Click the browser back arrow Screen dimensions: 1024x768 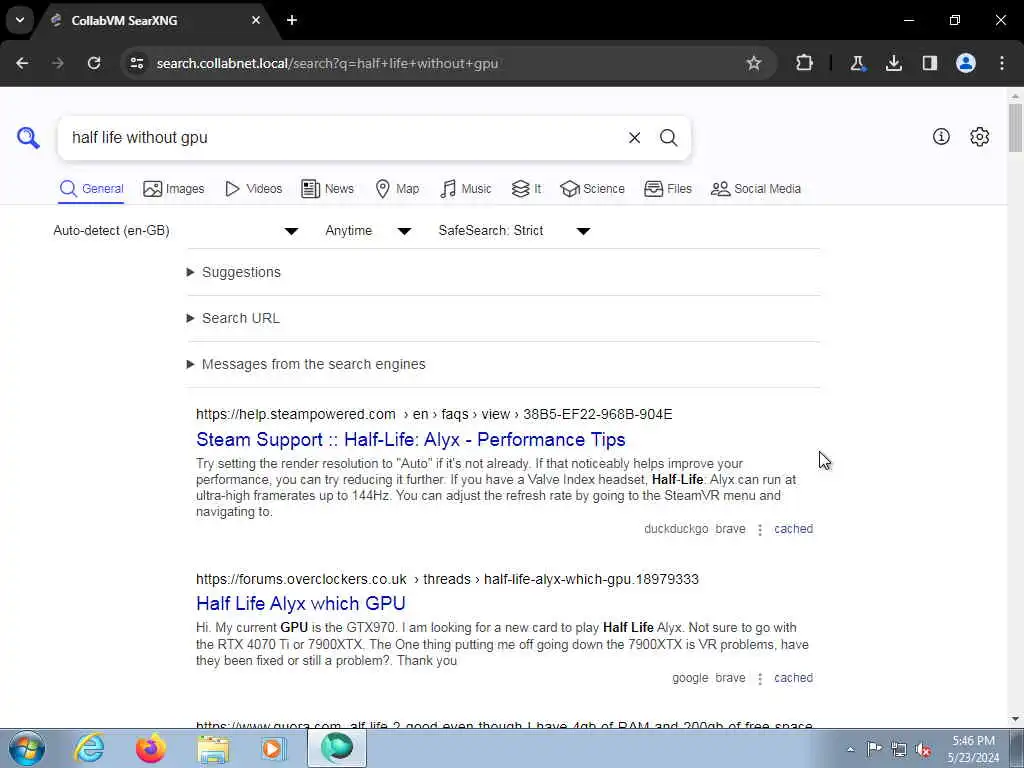pyautogui.click(x=22, y=63)
